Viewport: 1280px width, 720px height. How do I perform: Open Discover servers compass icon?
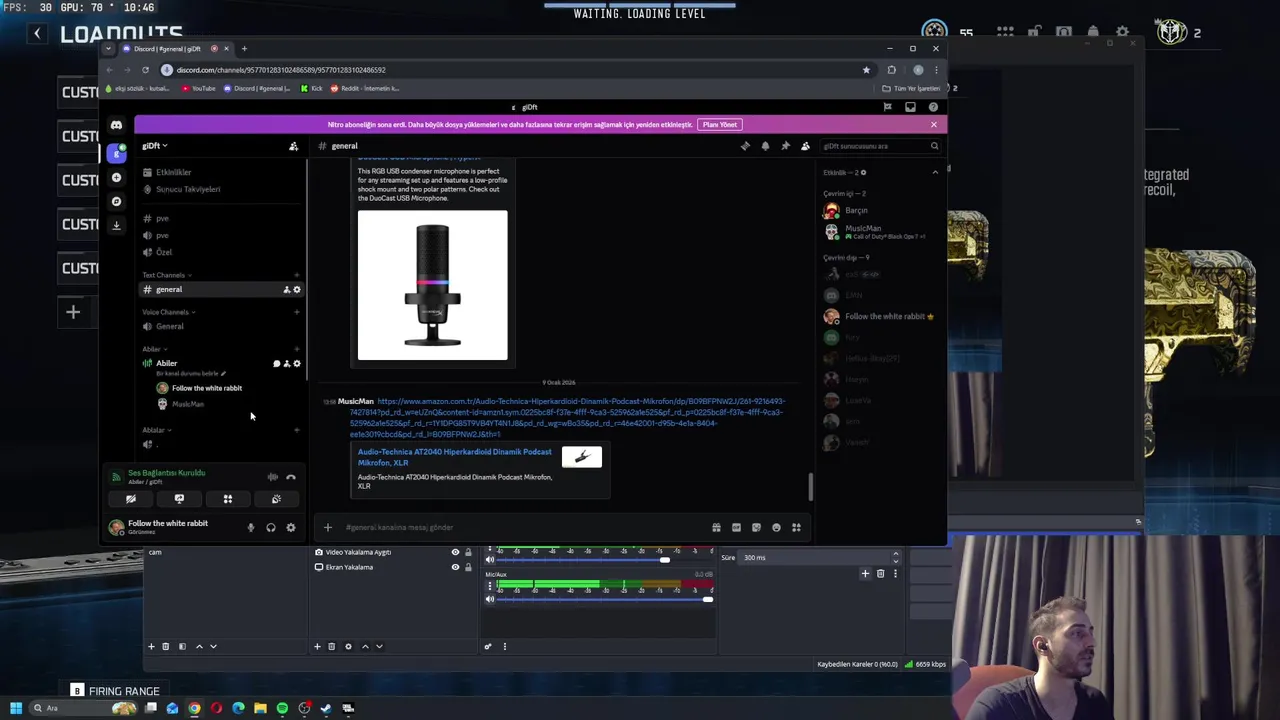pos(116,201)
